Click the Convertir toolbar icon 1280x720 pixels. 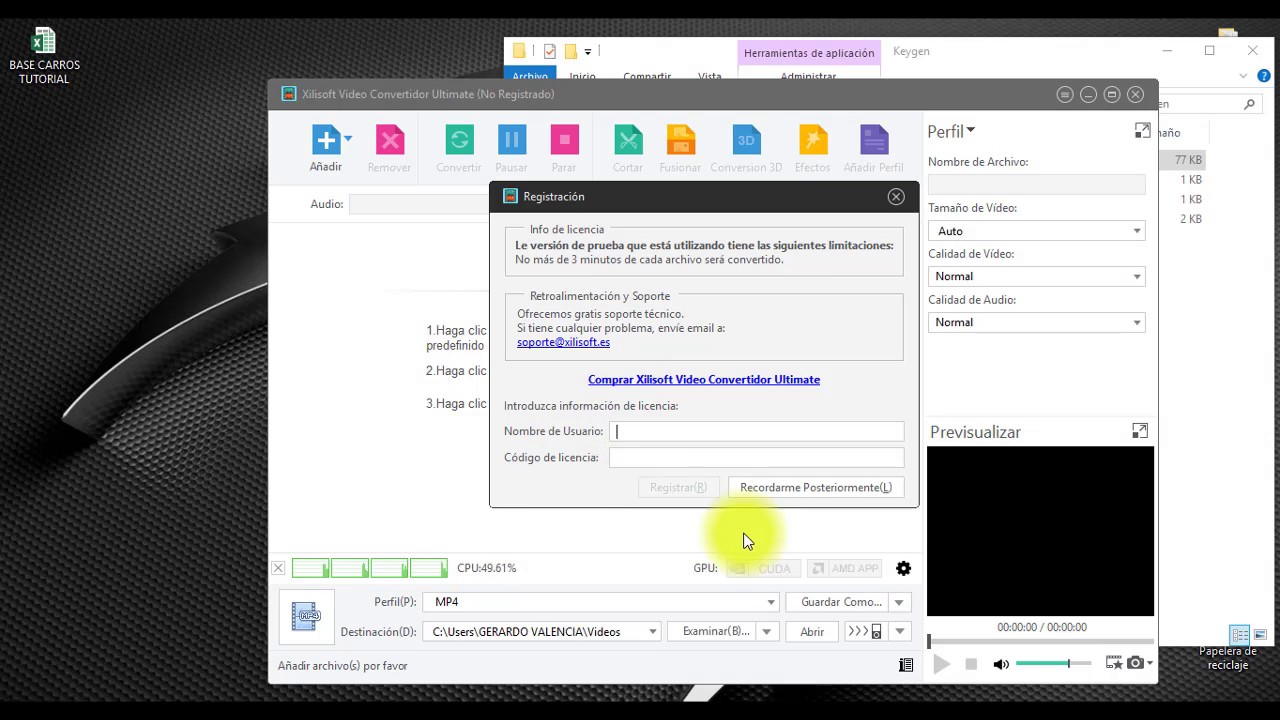(x=459, y=140)
